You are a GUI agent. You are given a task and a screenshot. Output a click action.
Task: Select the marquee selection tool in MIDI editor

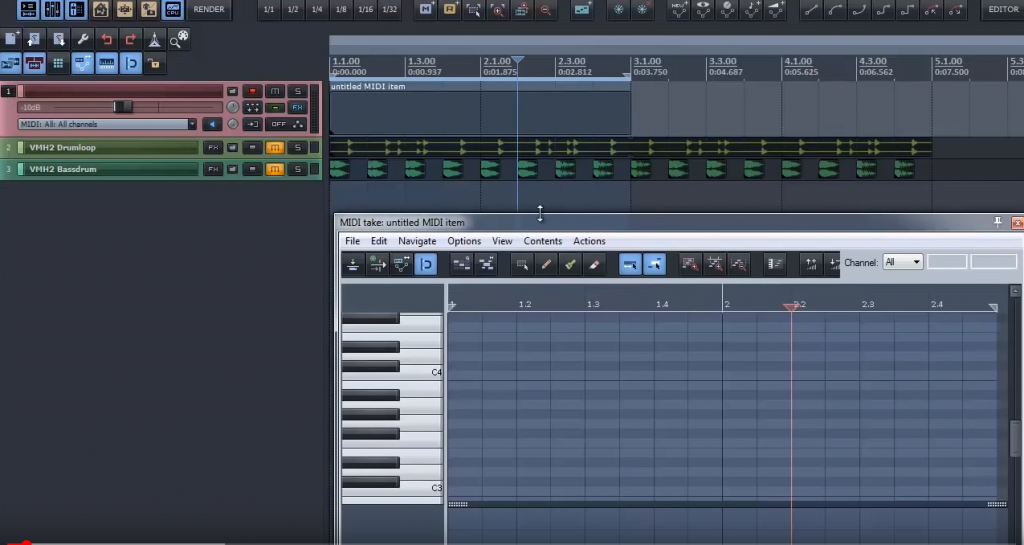coord(522,264)
